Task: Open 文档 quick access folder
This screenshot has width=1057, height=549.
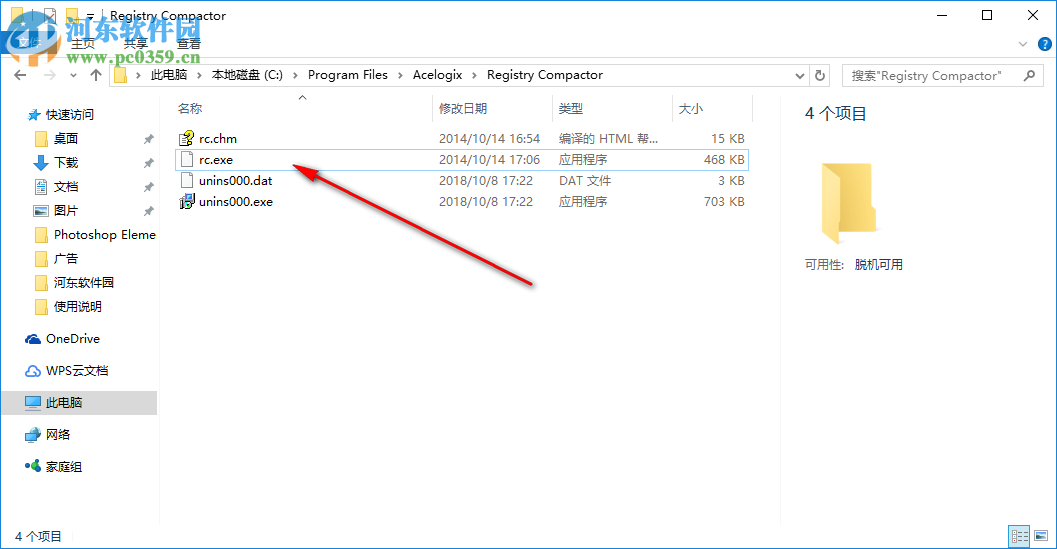Action: pyautogui.click(x=56, y=187)
